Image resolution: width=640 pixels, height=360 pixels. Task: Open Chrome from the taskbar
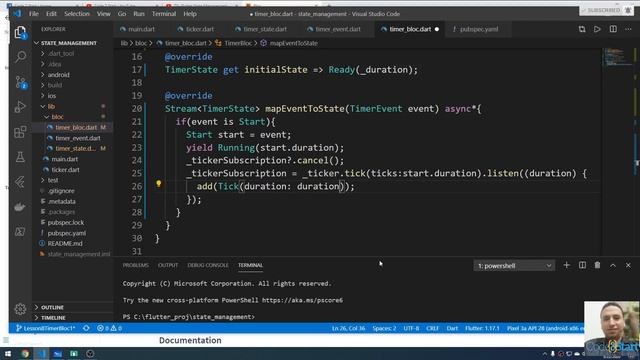25,353
